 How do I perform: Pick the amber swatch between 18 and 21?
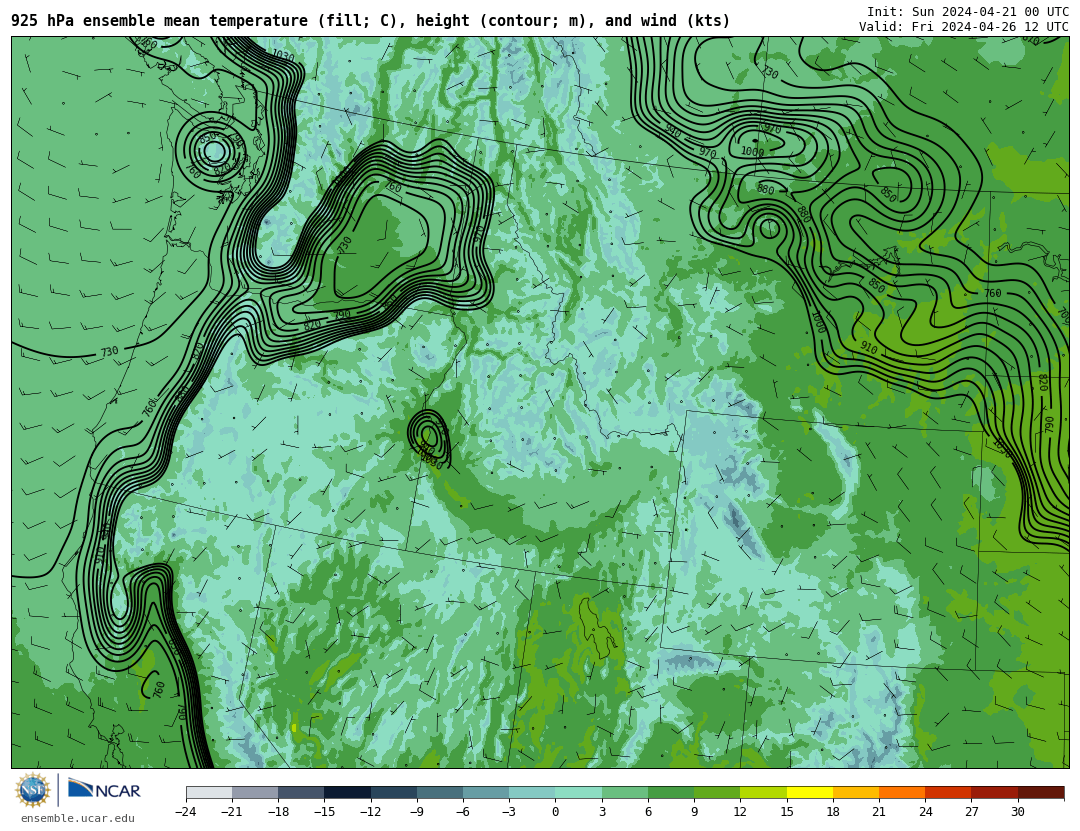click(x=855, y=792)
